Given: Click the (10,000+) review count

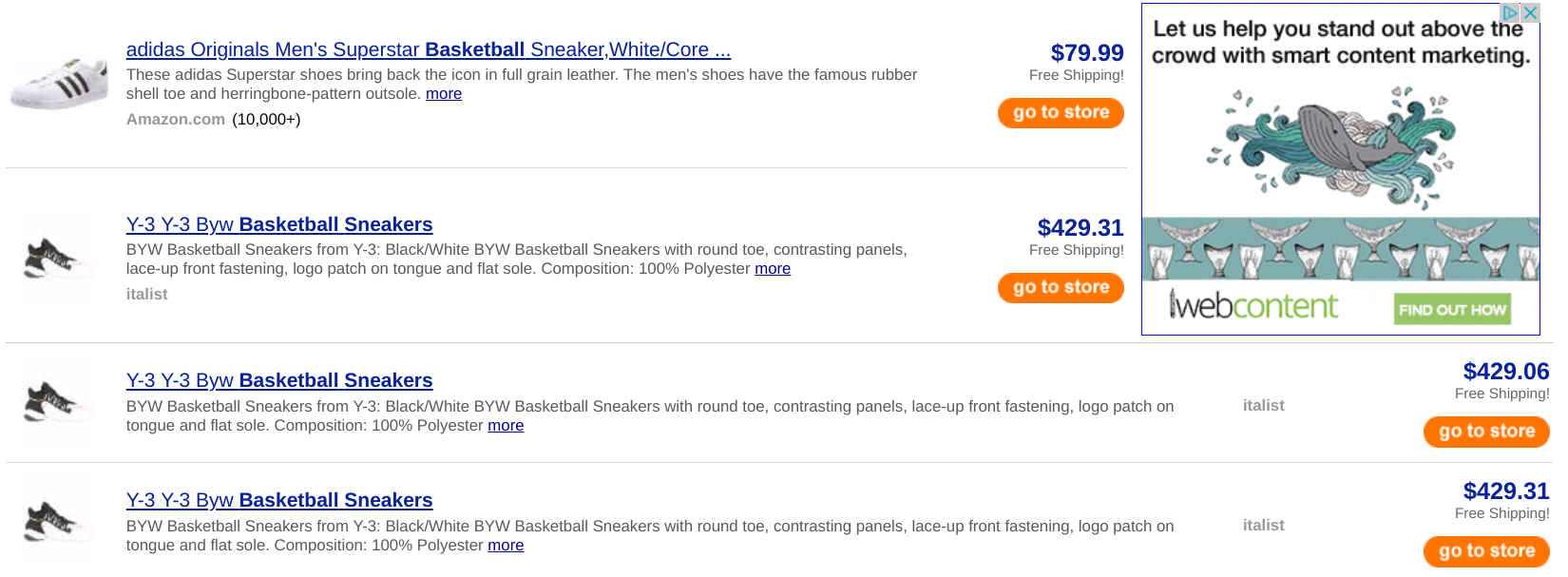Looking at the screenshot, I should click(x=267, y=120).
